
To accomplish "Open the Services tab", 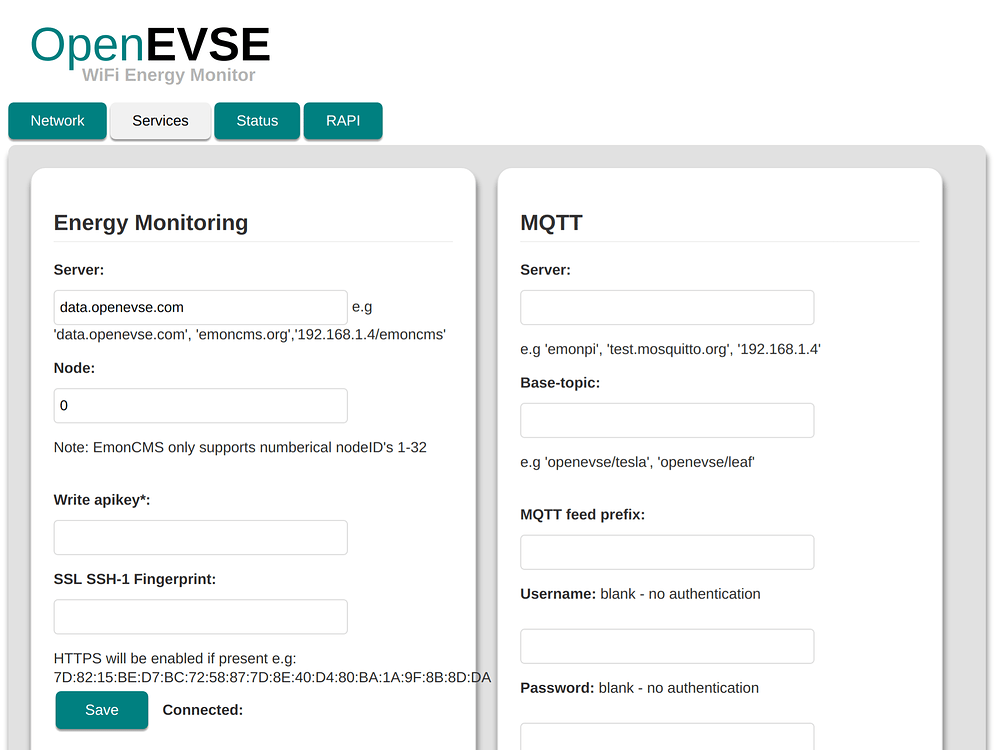I will pos(160,120).
